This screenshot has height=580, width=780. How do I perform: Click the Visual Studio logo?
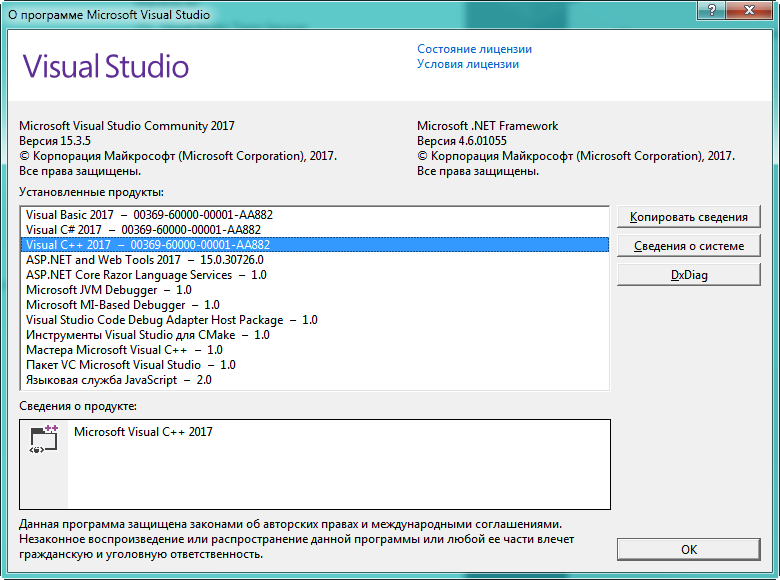click(105, 66)
